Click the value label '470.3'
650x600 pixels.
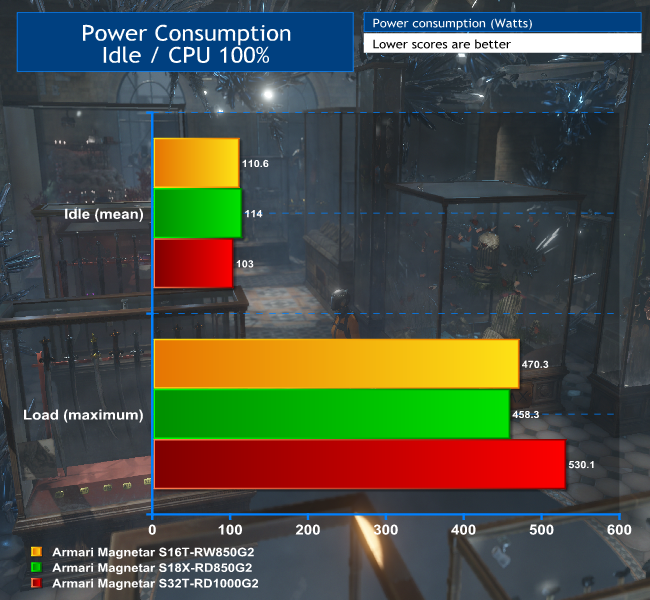point(535,364)
